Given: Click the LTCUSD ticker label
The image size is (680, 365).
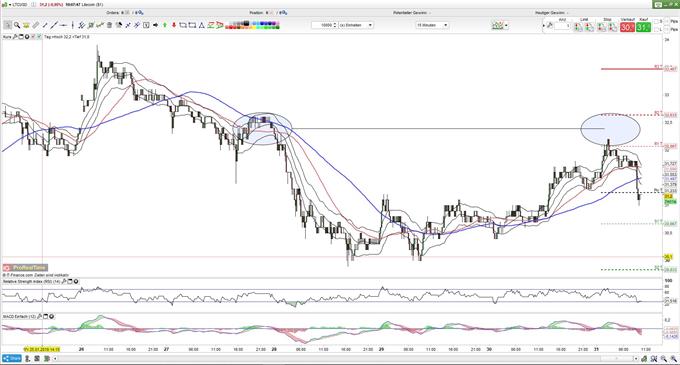Looking at the screenshot, I should 20,4.
